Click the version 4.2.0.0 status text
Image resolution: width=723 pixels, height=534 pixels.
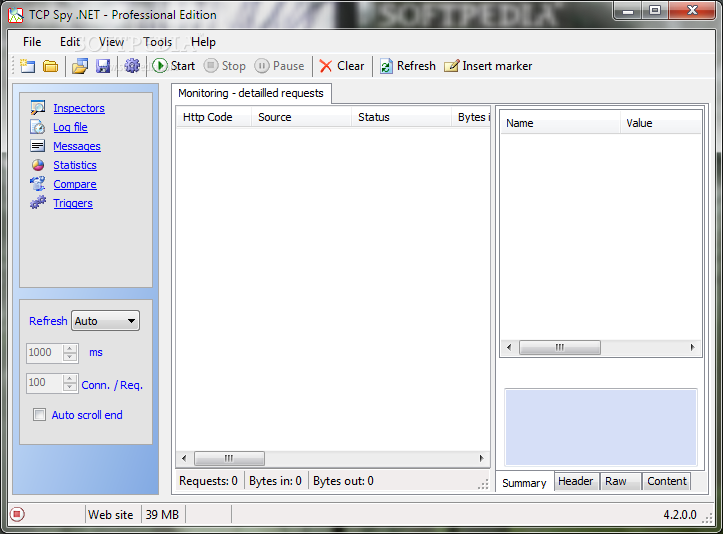(x=680, y=515)
